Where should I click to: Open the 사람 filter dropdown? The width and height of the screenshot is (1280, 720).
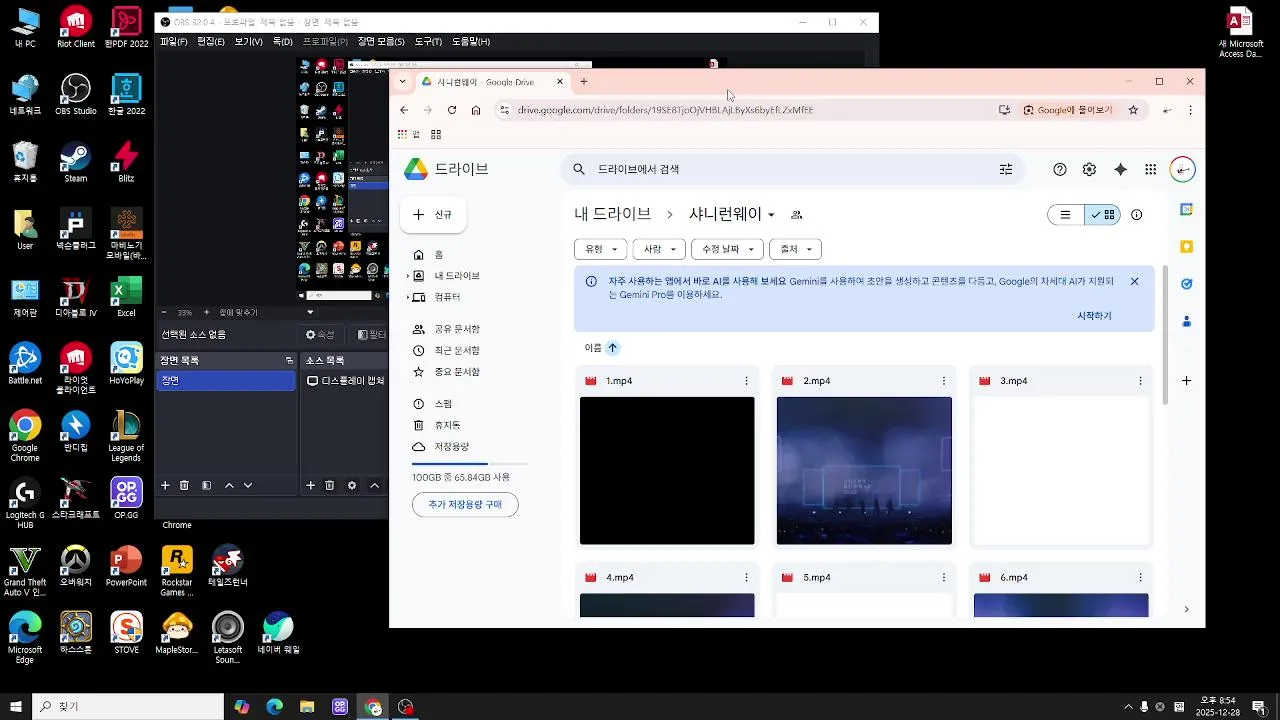pos(659,249)
